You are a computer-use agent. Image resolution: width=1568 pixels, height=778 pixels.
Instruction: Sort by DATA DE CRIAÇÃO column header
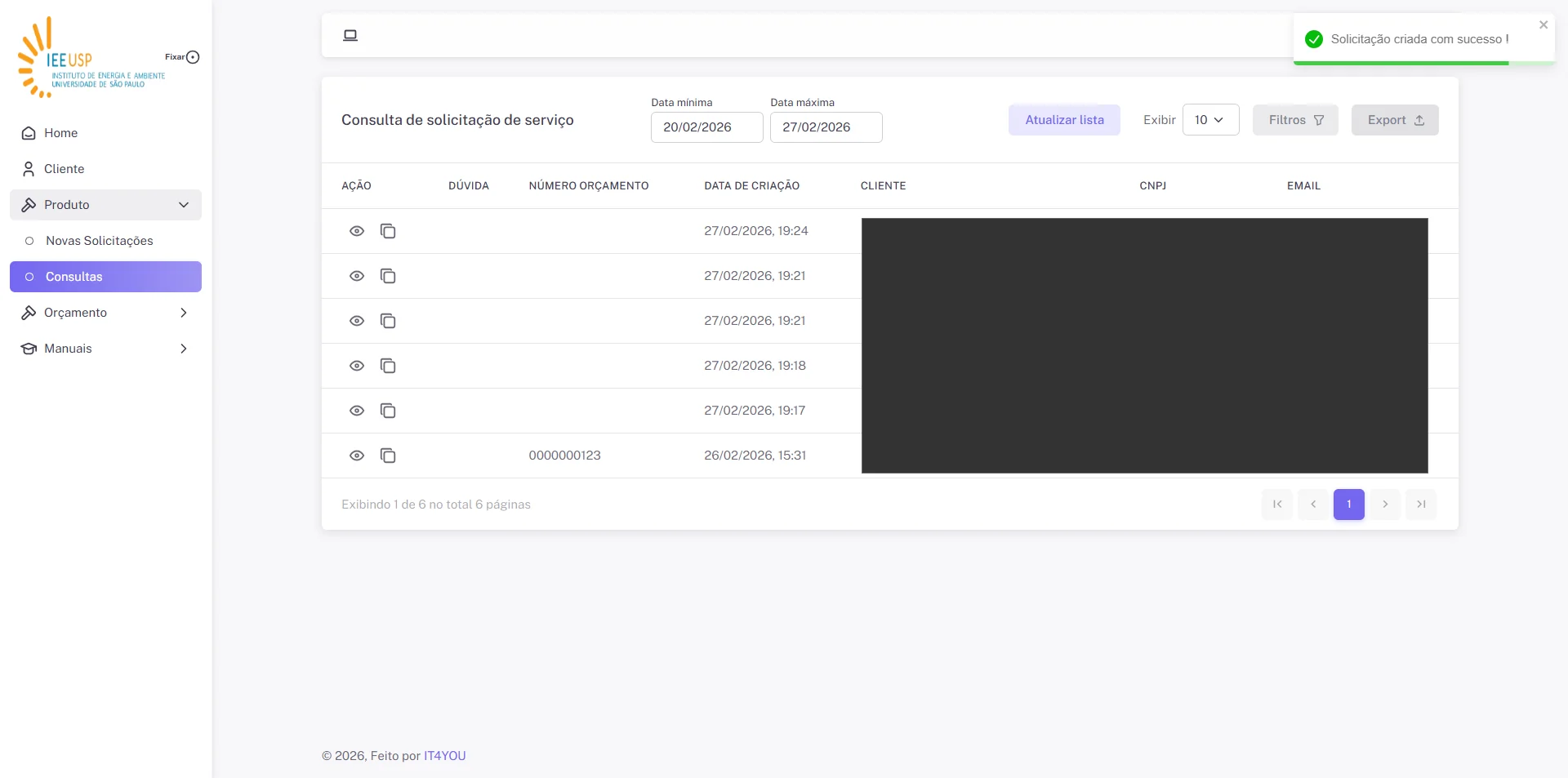pyautogui.click(x=751, y=186)
